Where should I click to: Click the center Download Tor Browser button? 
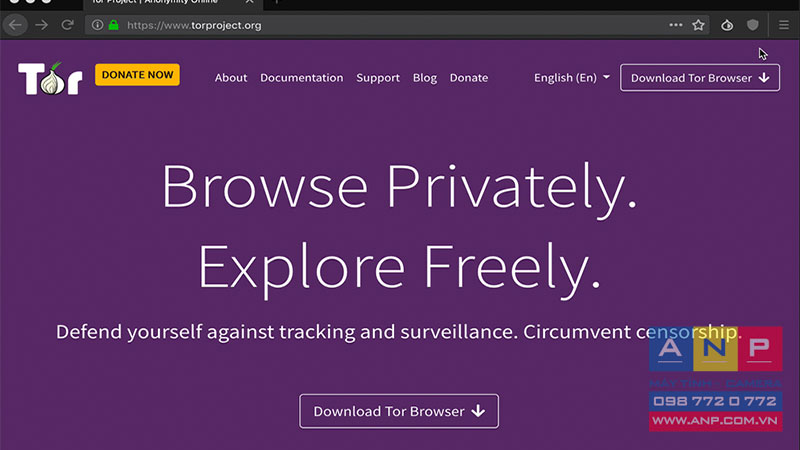[399, 411]
